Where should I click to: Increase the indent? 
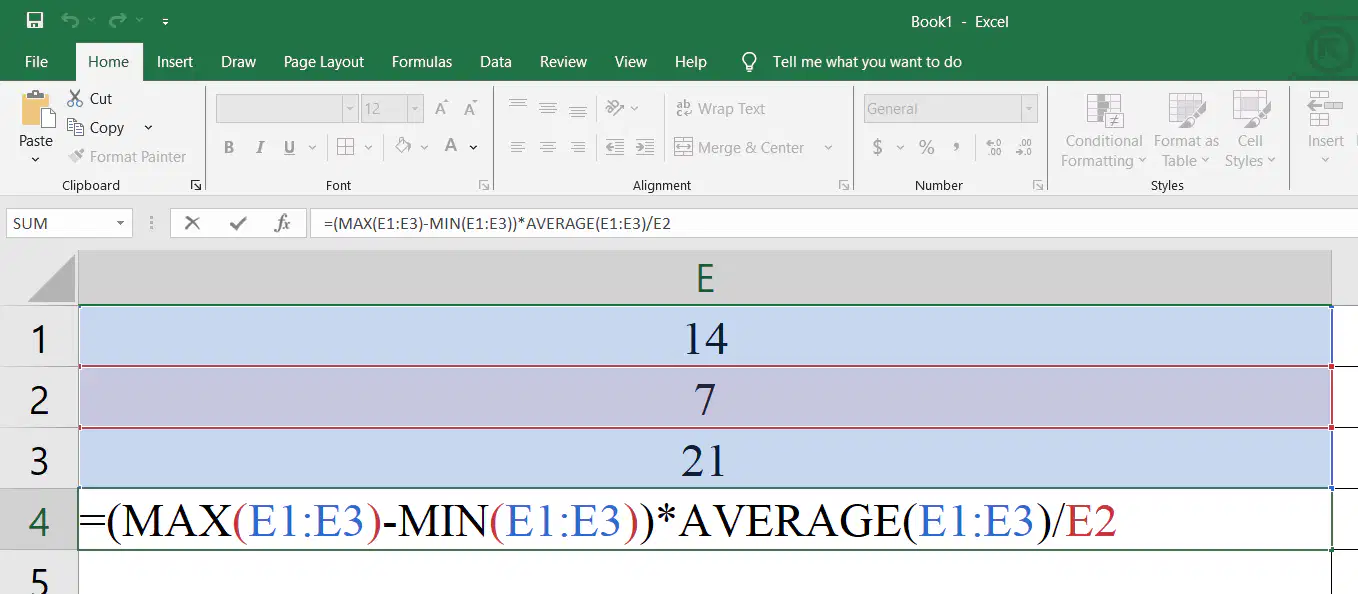click(645, 147)
